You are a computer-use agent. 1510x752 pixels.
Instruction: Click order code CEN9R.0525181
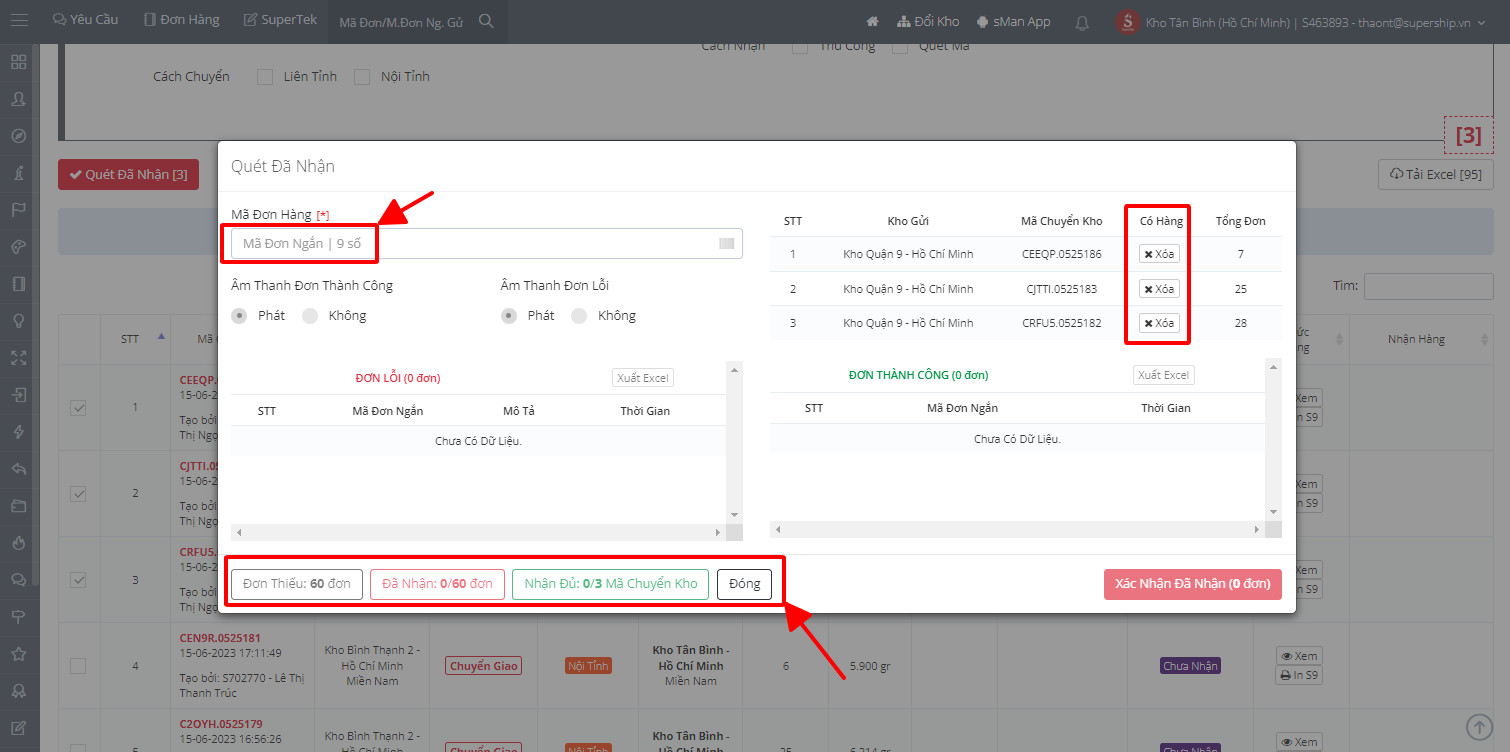pyautogui.click(x=220, y=637)
